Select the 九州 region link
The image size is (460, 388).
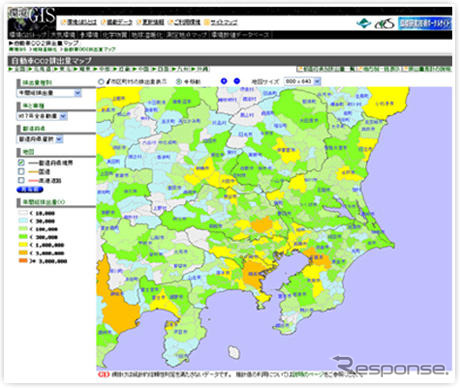tap(181, 69)
